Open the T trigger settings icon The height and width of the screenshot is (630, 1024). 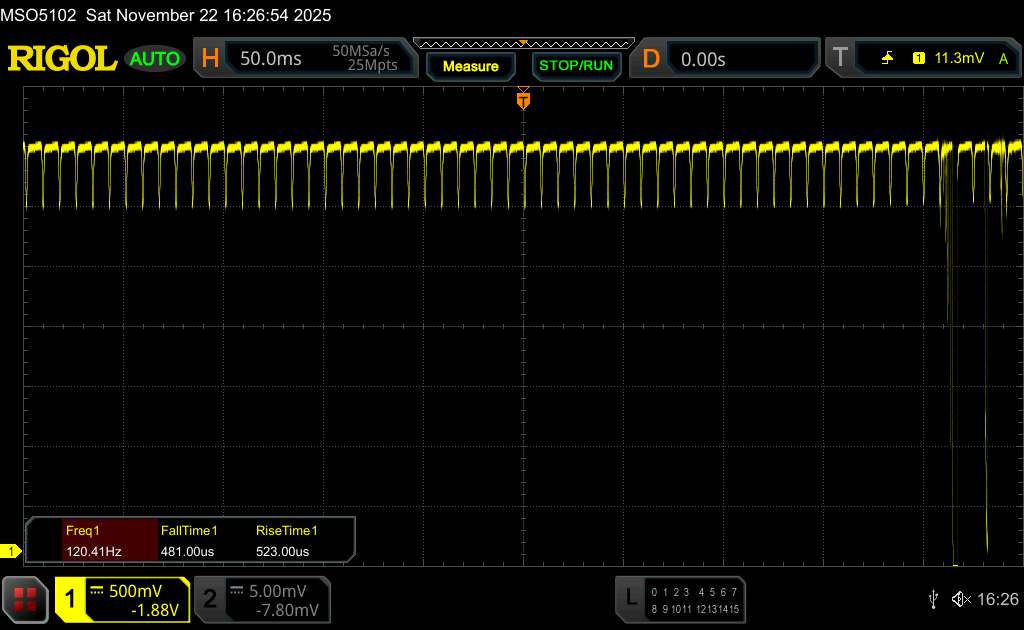[x=840, y=59]
